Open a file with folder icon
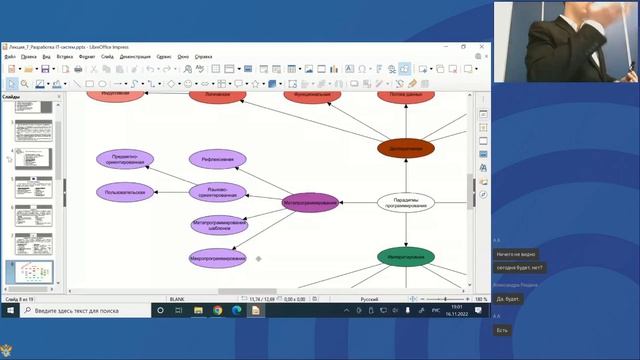The image size is (640, 360). click(x=28, y=69)
